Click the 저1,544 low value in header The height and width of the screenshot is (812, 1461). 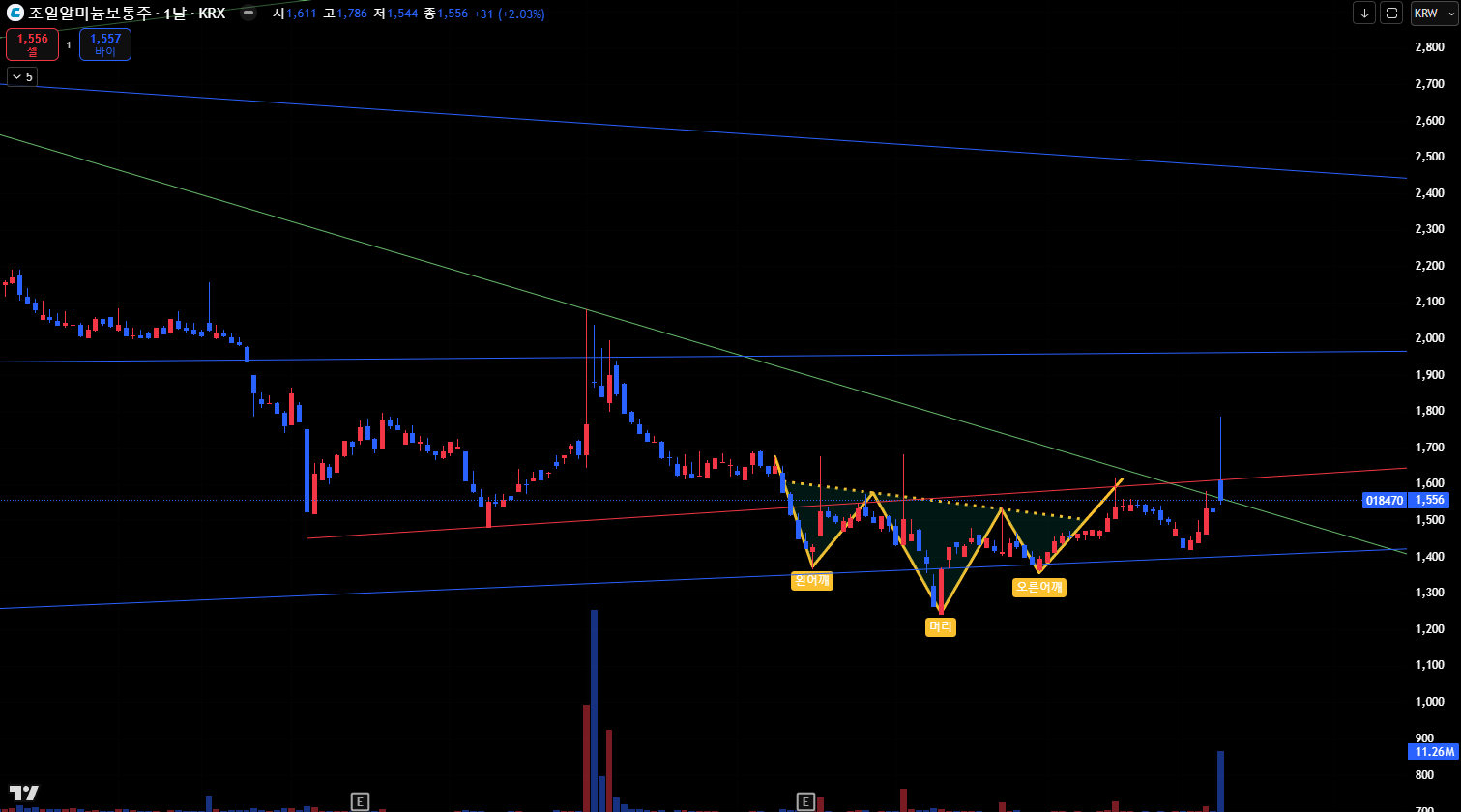[395, 14]
